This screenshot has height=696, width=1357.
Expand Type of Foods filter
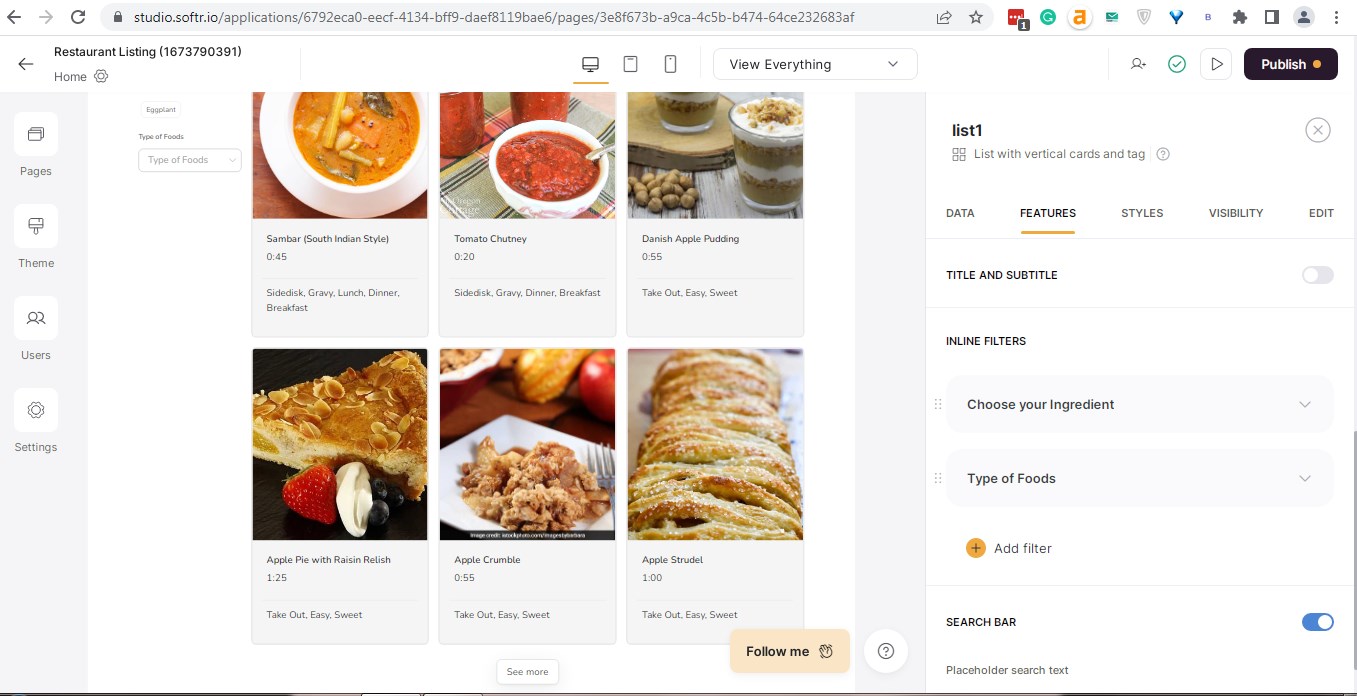1139,478
